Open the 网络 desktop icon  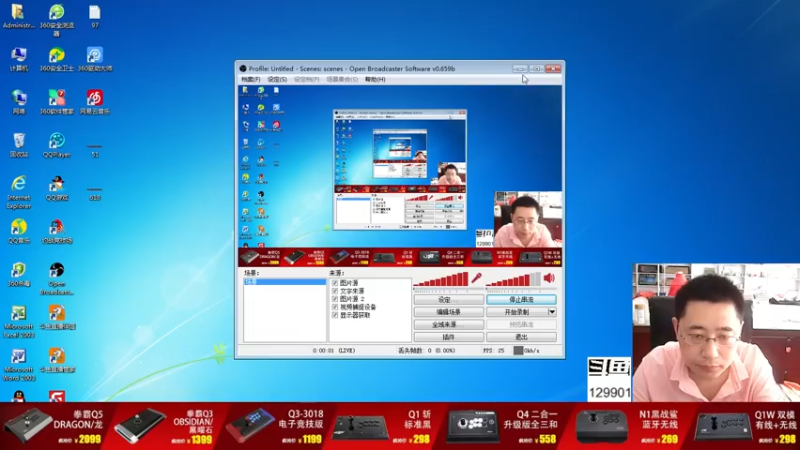point(18,102)
